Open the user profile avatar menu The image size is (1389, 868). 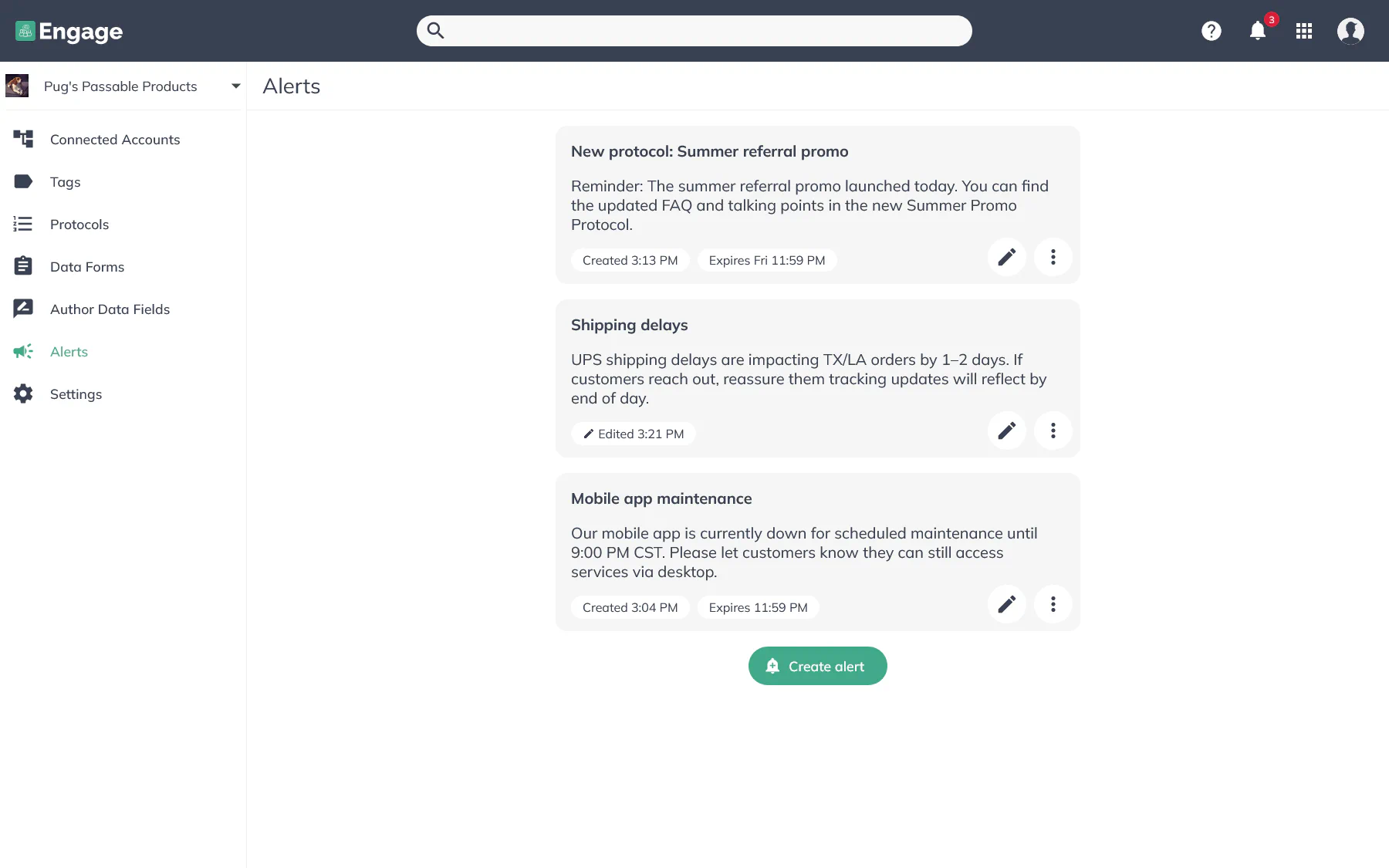coord(1350,31)
